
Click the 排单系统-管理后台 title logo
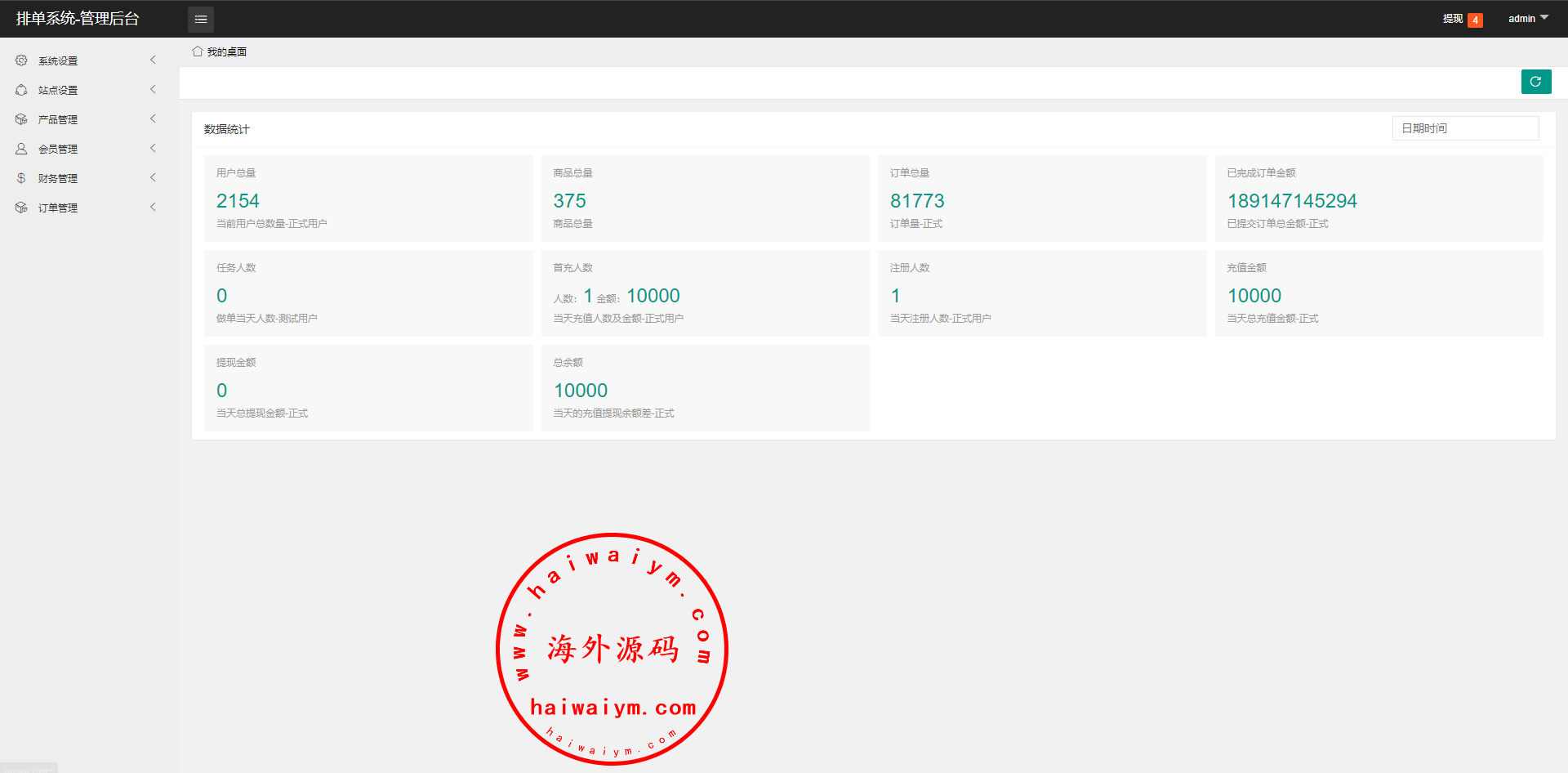click(78, 19)
